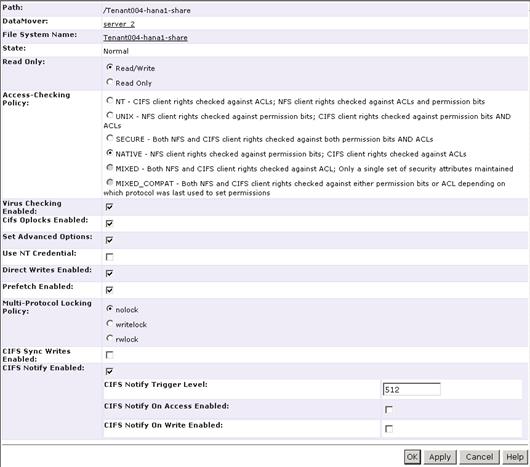The height and width of the screenshot is (467, 530).
Task: Select rwlock locking policy
Action: coord(110,338)
